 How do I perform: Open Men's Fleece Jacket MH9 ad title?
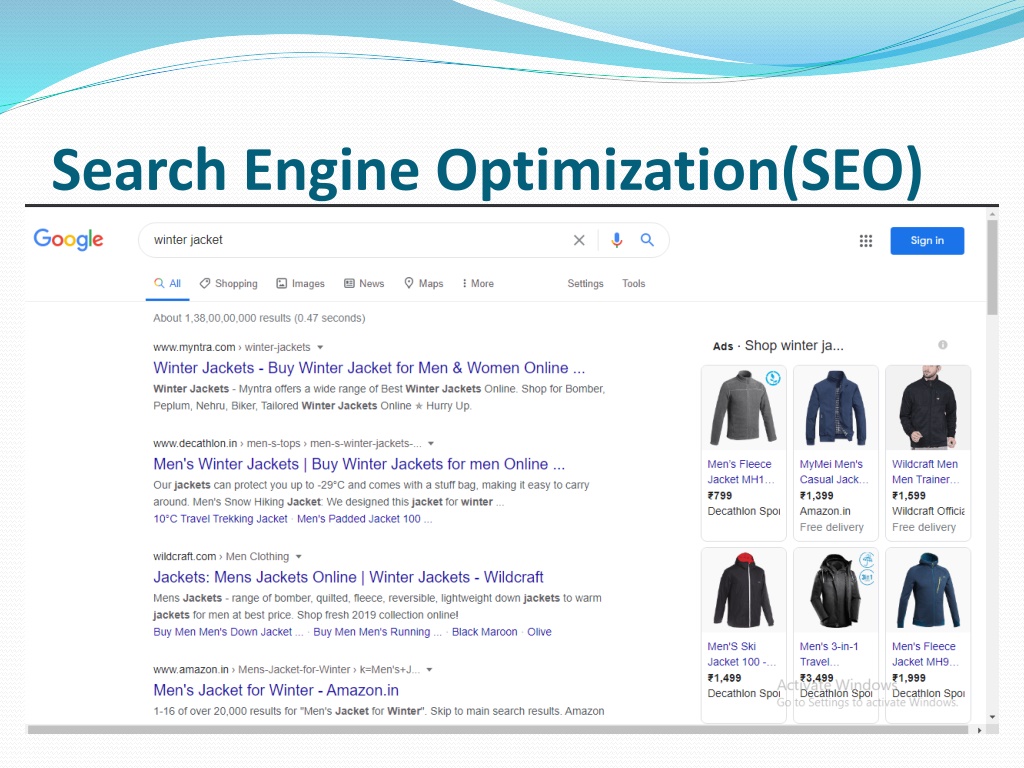pyautogui.click(x=925, y=654)
